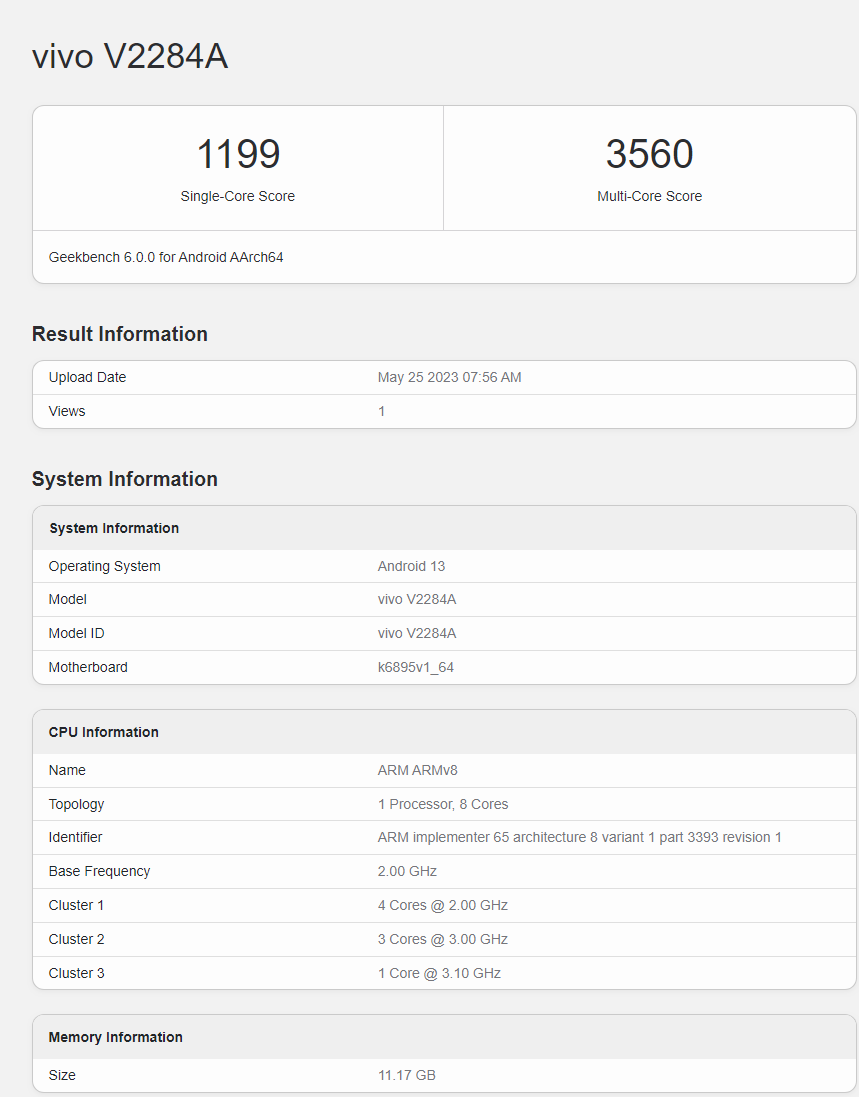Click the vivo V2284A page title
Screen dimensions: 859x1097
tap(130, 57)
